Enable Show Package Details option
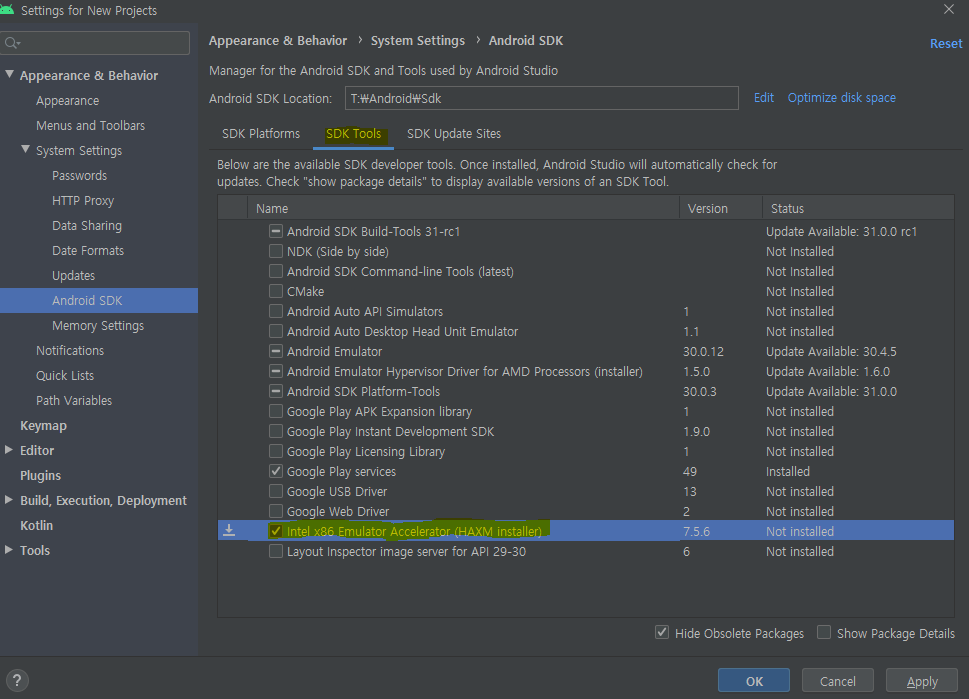This screenshot has height=699, width=969. click(x=824, y=632)
